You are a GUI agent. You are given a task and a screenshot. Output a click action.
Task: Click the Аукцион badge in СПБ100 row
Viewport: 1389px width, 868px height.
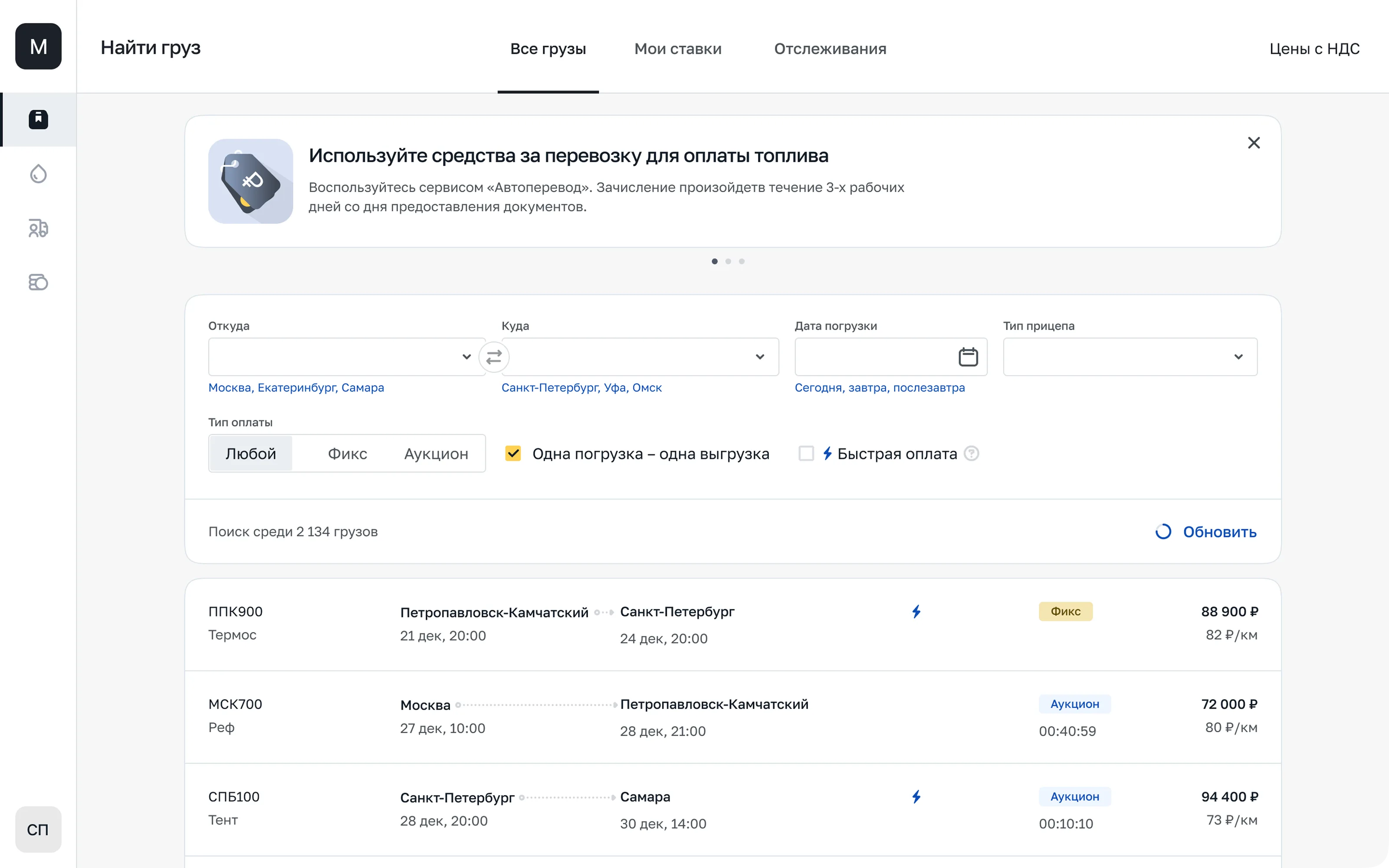click(x=1074, y=796)
